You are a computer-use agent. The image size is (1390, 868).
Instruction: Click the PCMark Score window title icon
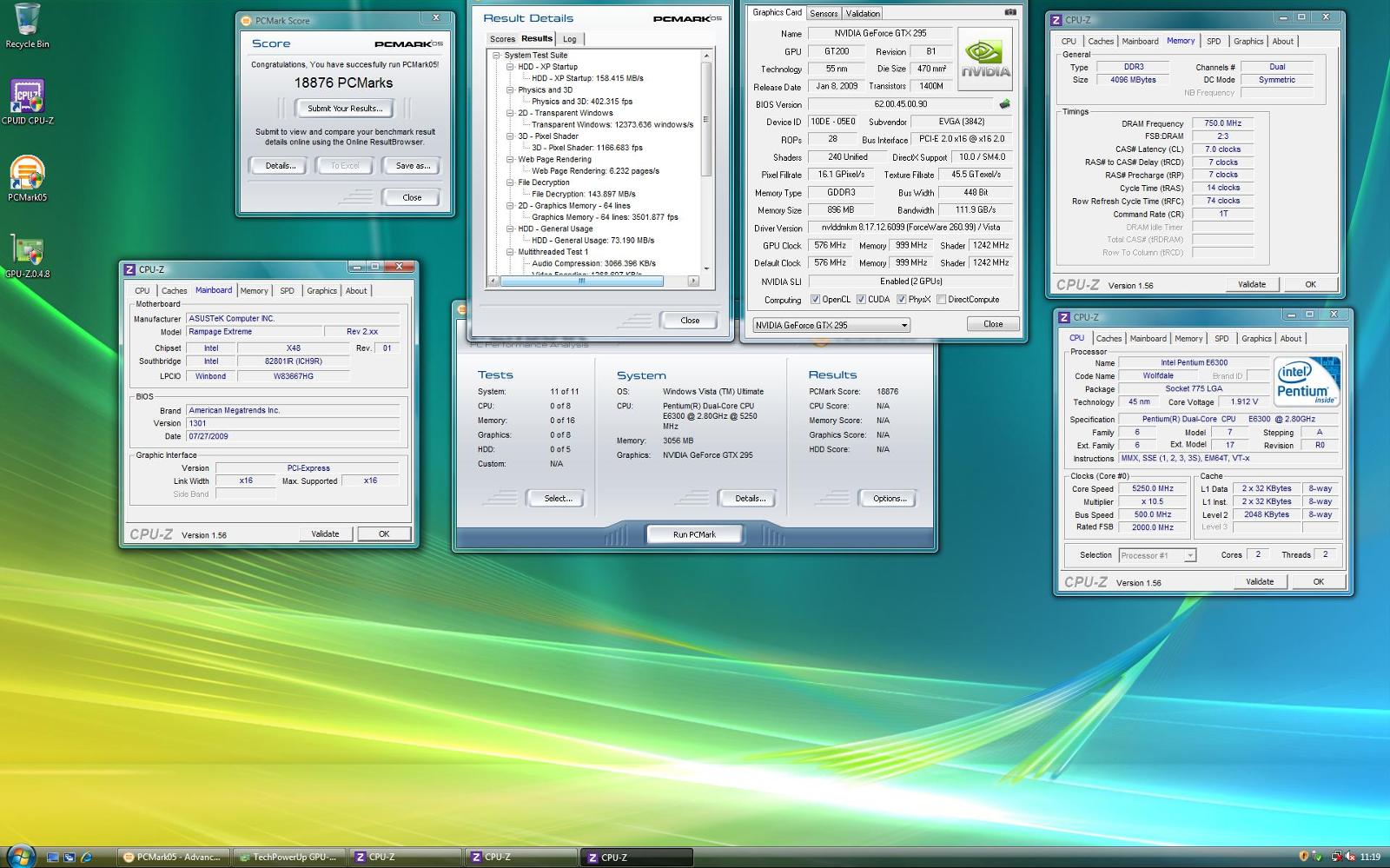[x=246, y=20]
